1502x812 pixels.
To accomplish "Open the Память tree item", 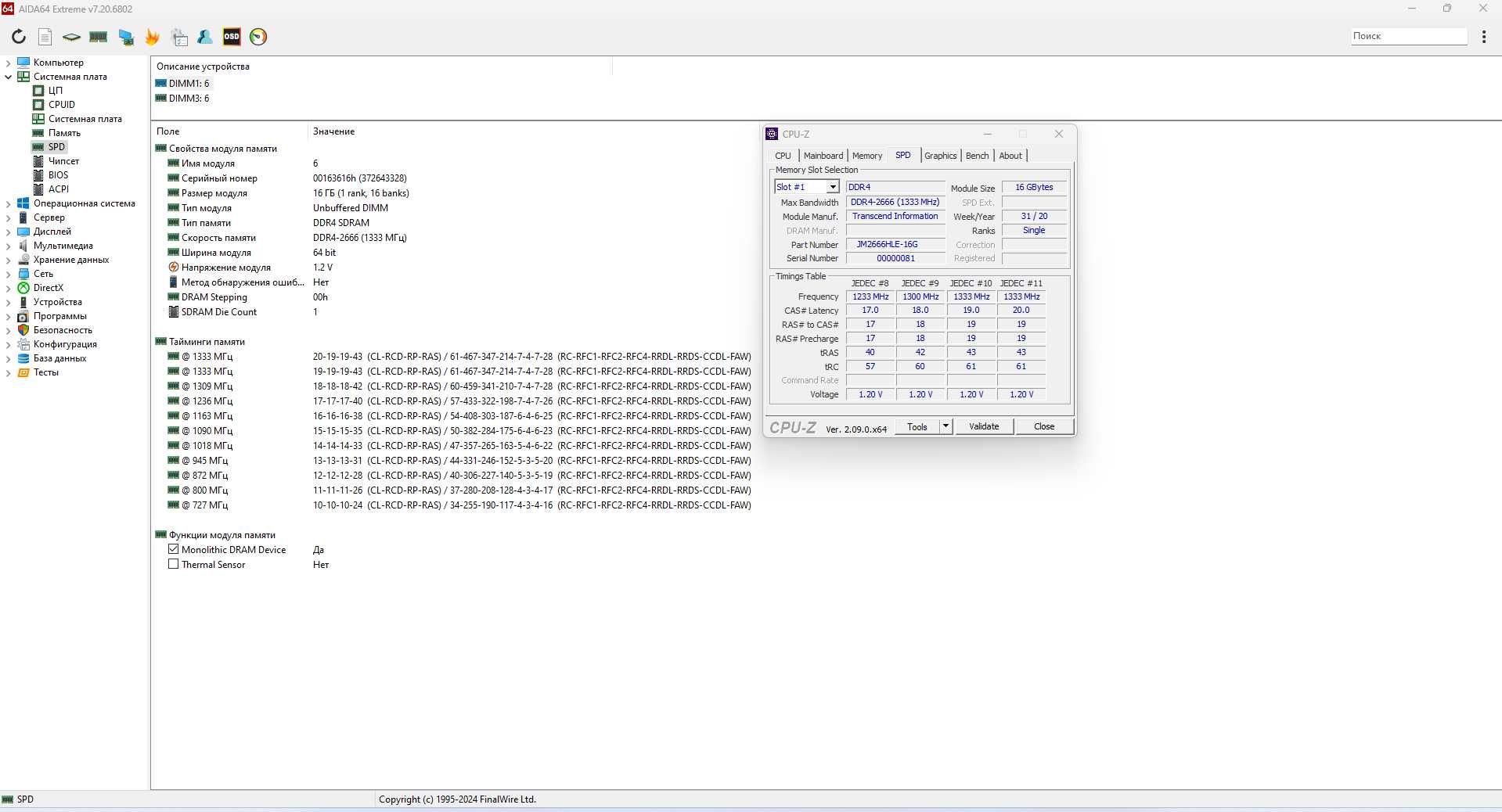I will coord(64,133).
